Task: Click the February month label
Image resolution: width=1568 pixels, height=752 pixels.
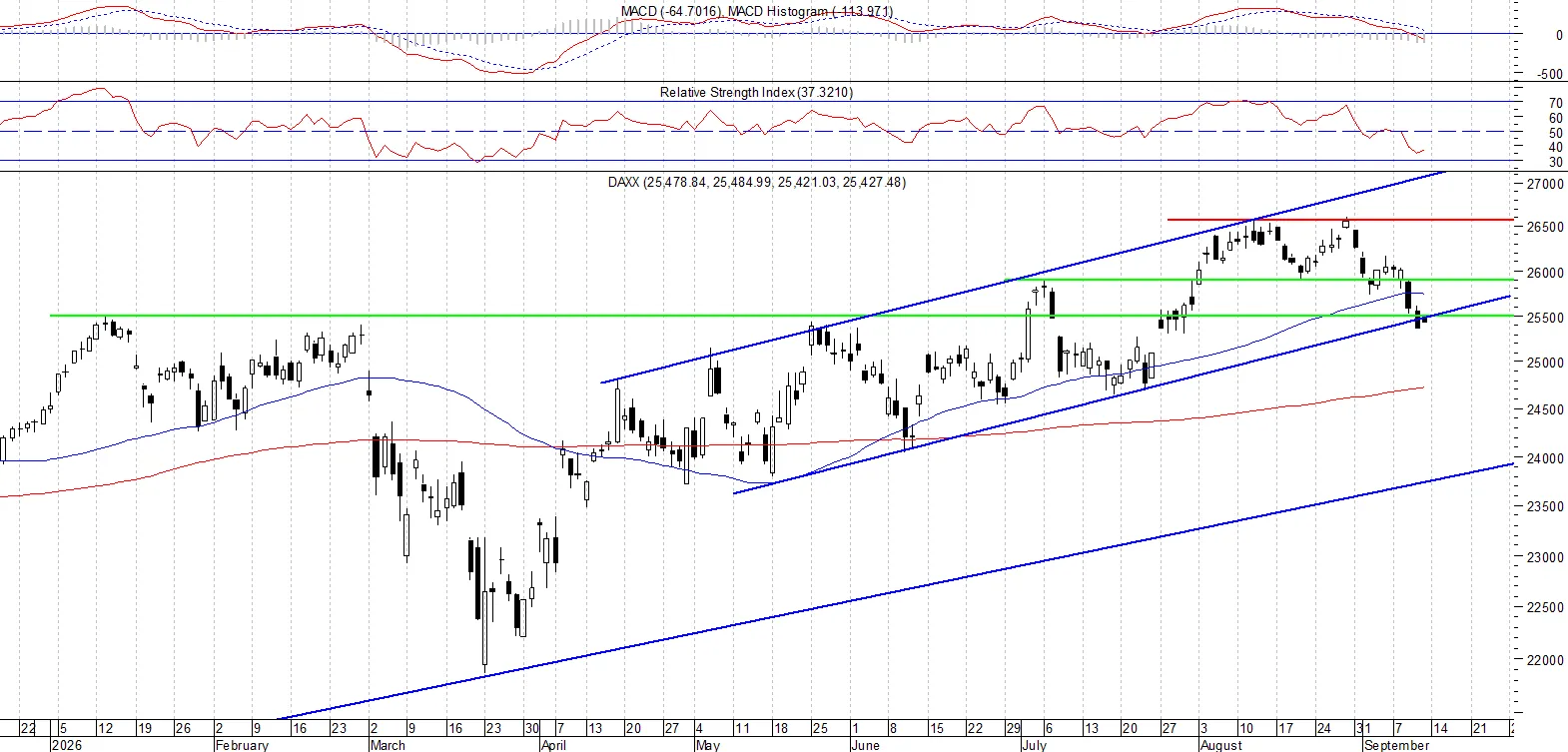Action: pyautogui.click(x=242, y=745)
